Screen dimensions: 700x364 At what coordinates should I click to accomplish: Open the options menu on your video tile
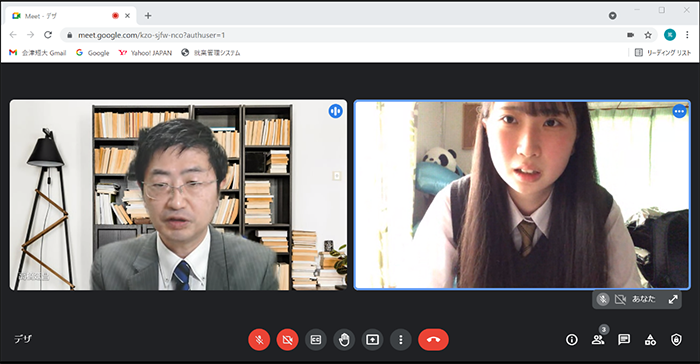pyautogui.click(x=679, y=111)
